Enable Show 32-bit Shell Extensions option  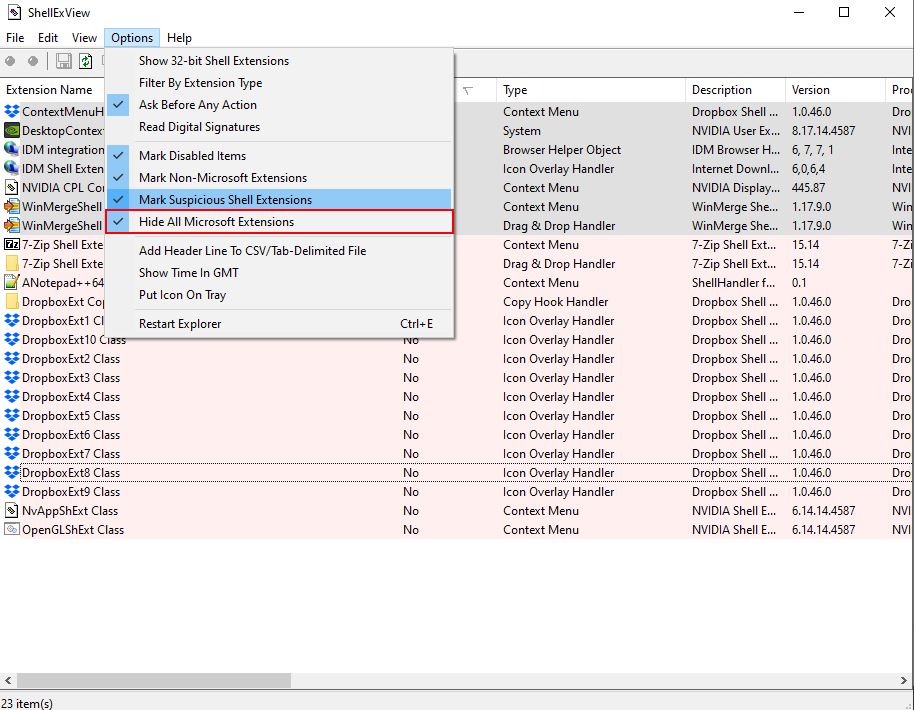pos(279,61)
